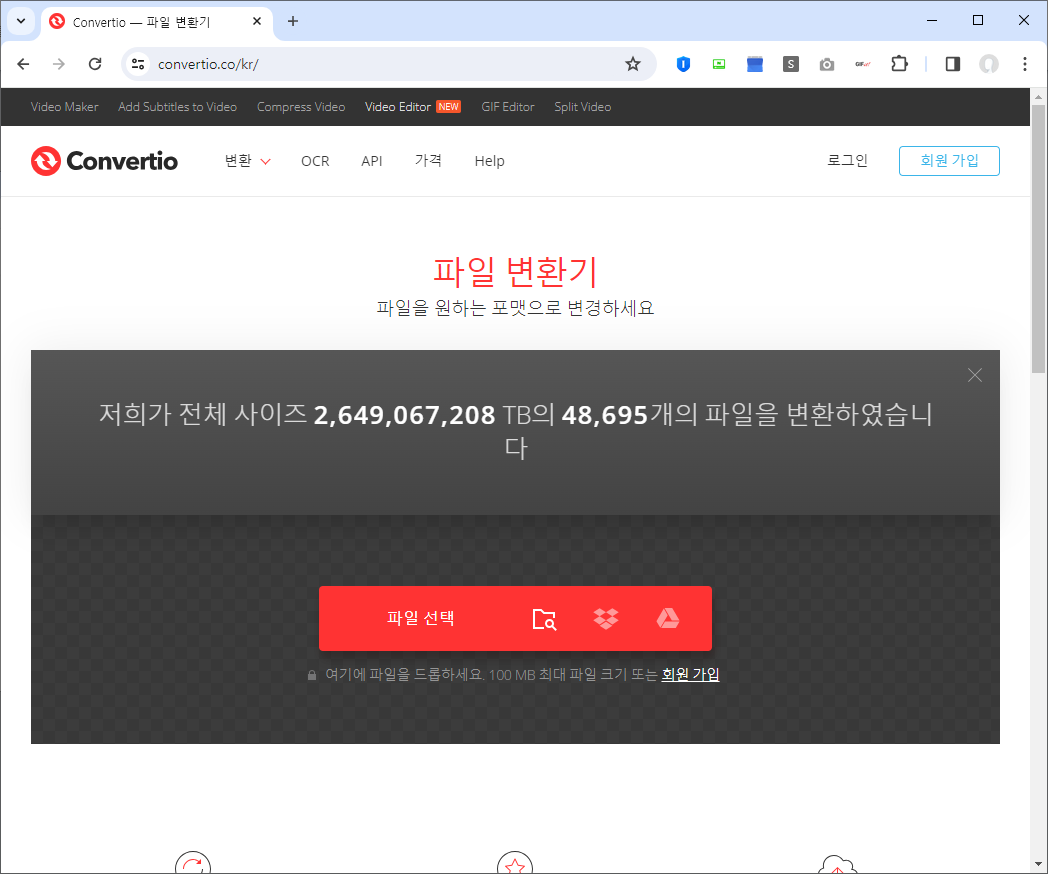Open the Chrome profile avatar icon
Viewport: 1048px width, 874px height.
[x=989, y=63]
